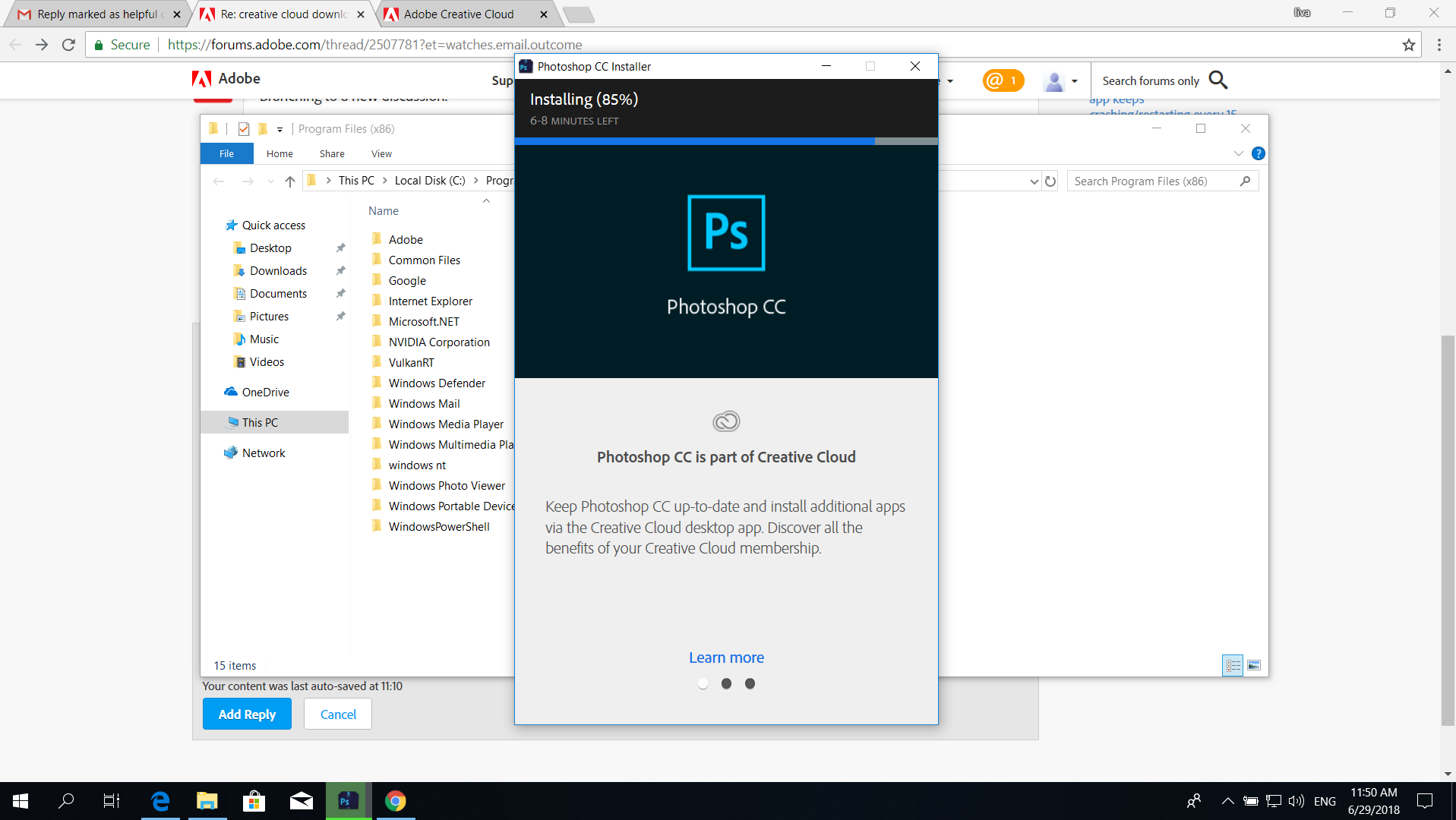Switch to details view in File Explorer
This screenshot has width=1456, height=820.
[x=1233, y=666]
